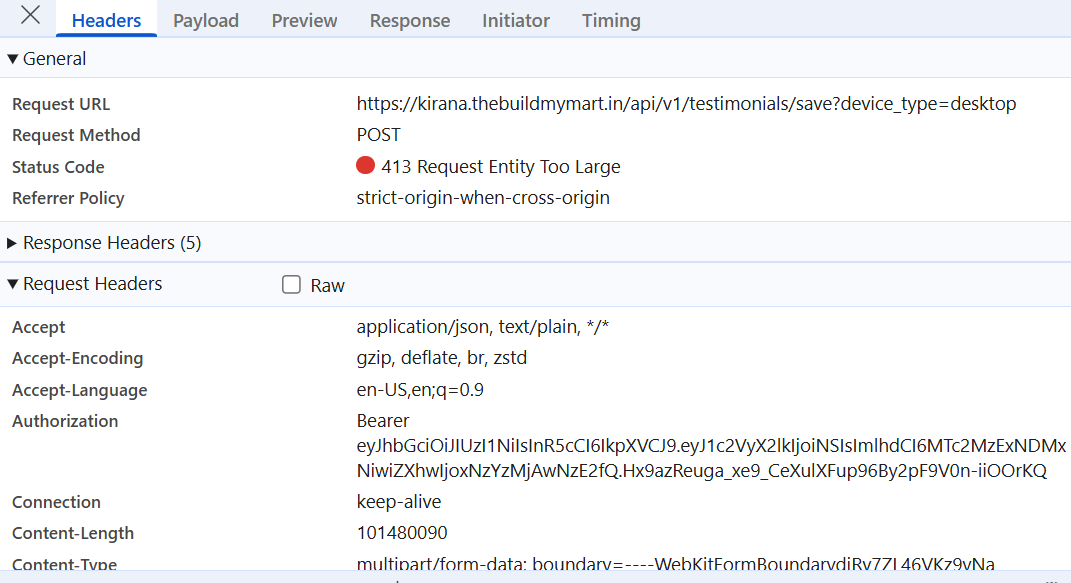Select the POST request method value
Image resolution: width=1071 pixels, height=583 pixels.
[378, 135]
